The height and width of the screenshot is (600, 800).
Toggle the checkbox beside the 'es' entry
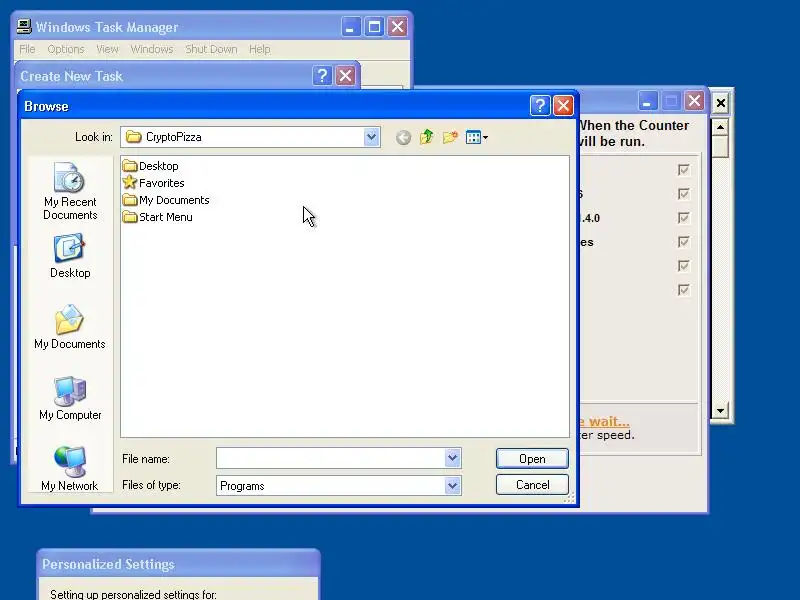(684, 242)
